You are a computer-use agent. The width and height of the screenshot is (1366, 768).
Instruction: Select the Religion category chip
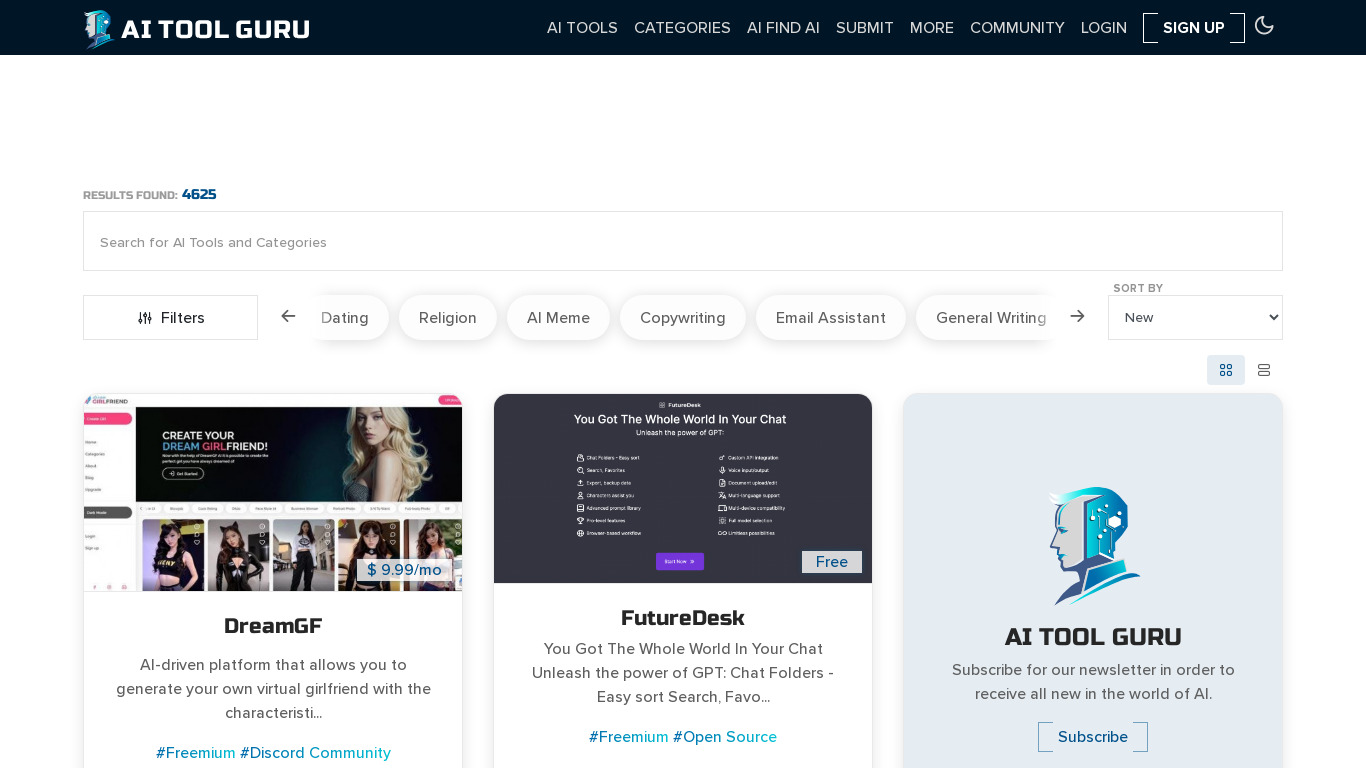(x=448, y=317)
